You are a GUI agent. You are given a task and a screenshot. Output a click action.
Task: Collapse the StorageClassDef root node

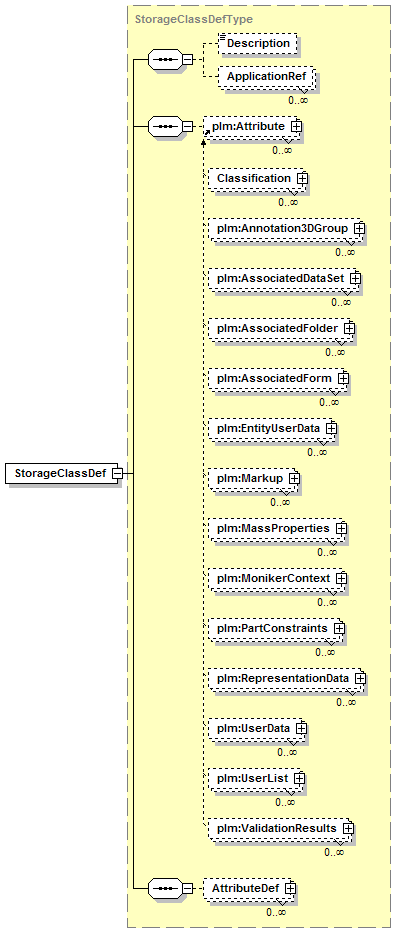click(118, 474)
